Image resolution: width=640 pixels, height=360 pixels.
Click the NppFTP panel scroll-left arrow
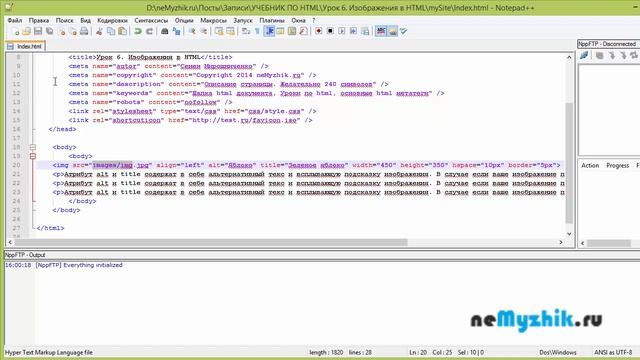(x=583, y=243)
